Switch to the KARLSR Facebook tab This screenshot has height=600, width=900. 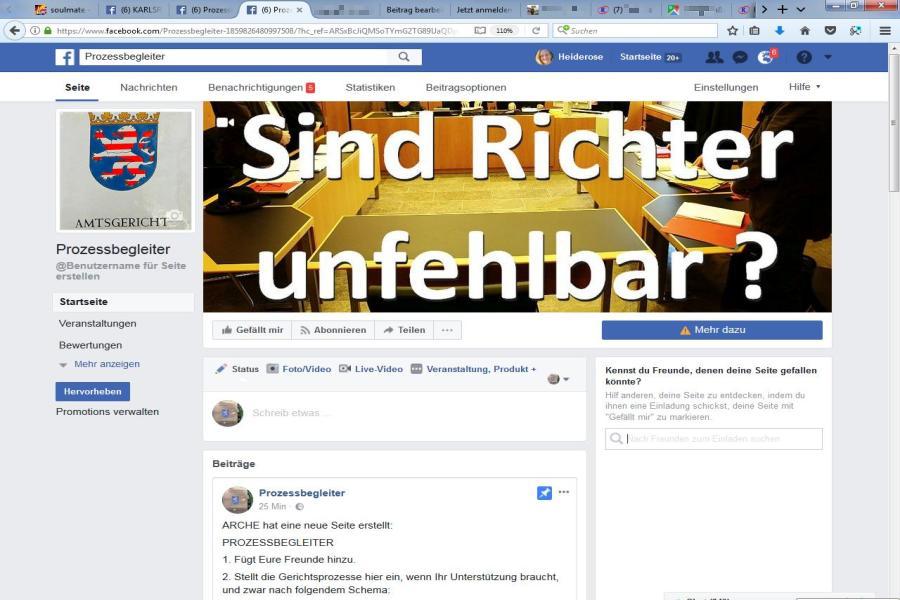[134, 10]
